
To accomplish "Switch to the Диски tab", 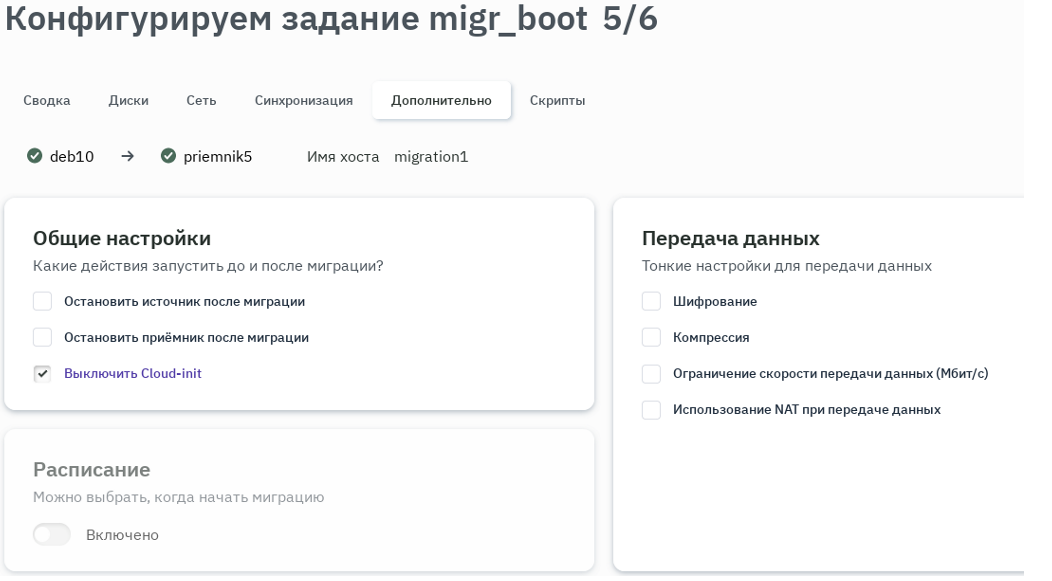I will click(128, 100).
